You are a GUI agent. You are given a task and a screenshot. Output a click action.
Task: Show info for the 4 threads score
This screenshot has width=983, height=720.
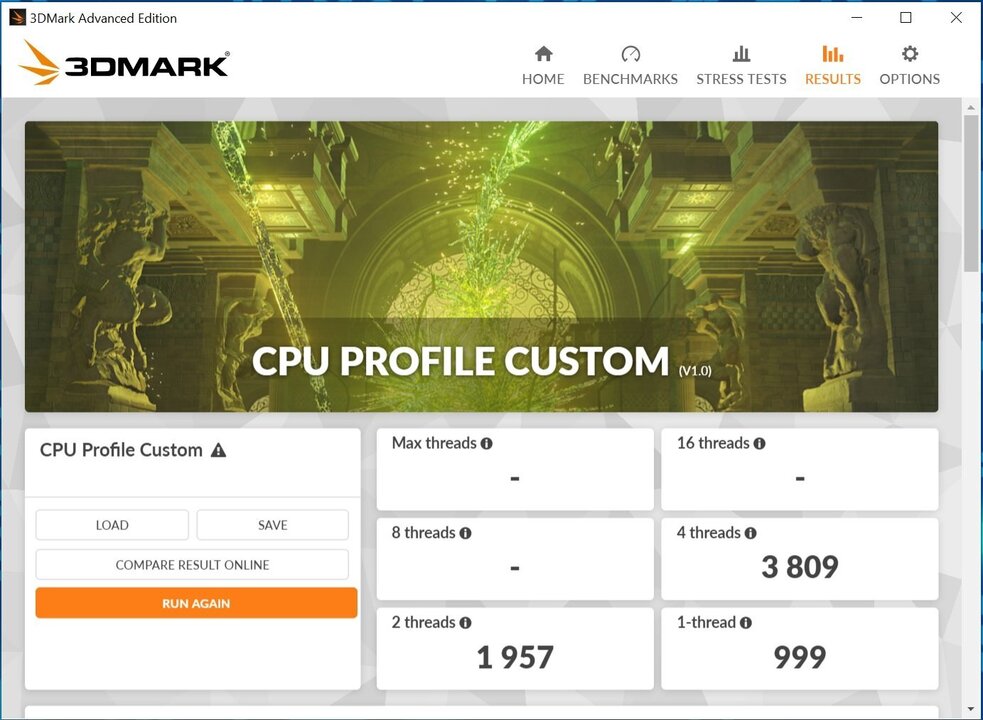tap(751, 534)
